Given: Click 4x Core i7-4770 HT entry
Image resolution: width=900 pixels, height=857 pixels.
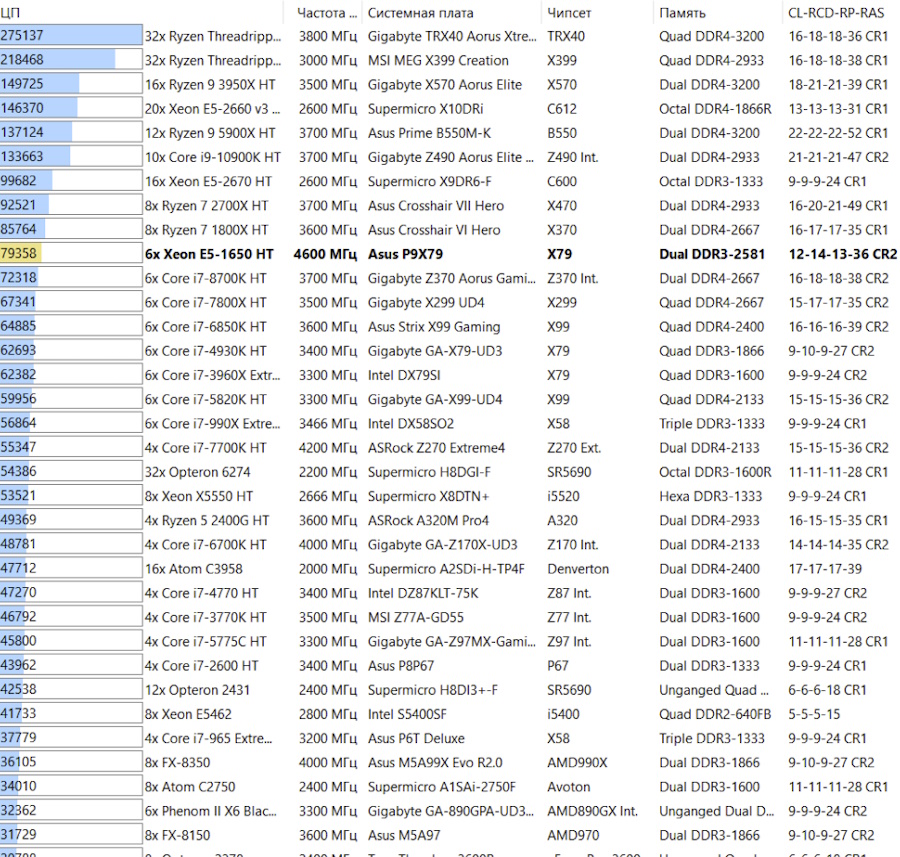Looking at the screenshot, I should (x=201, y=593).
